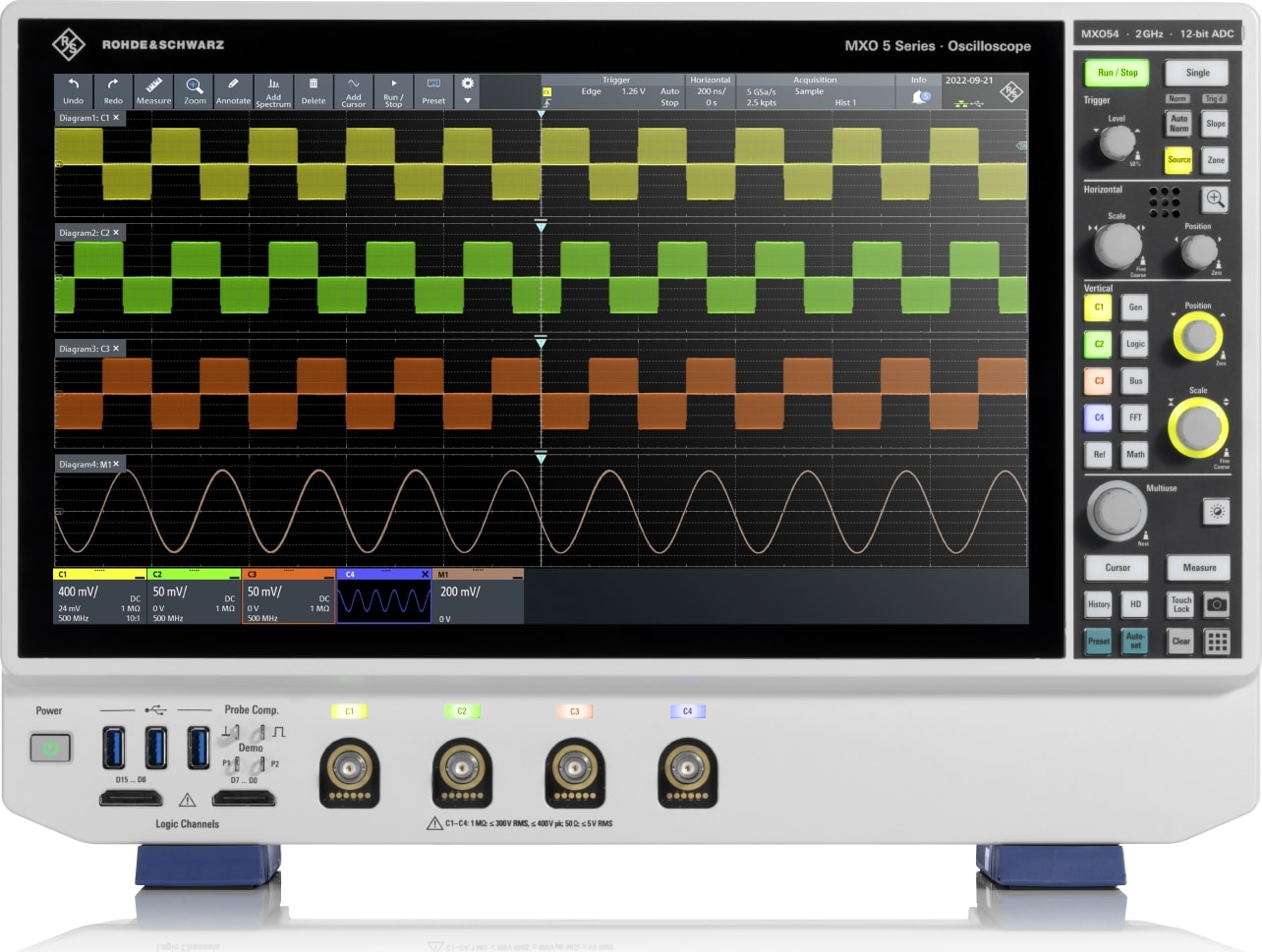Push the display intensity key beside Multiuse
Screen dimensions: 1262x952
(1217, 511)
